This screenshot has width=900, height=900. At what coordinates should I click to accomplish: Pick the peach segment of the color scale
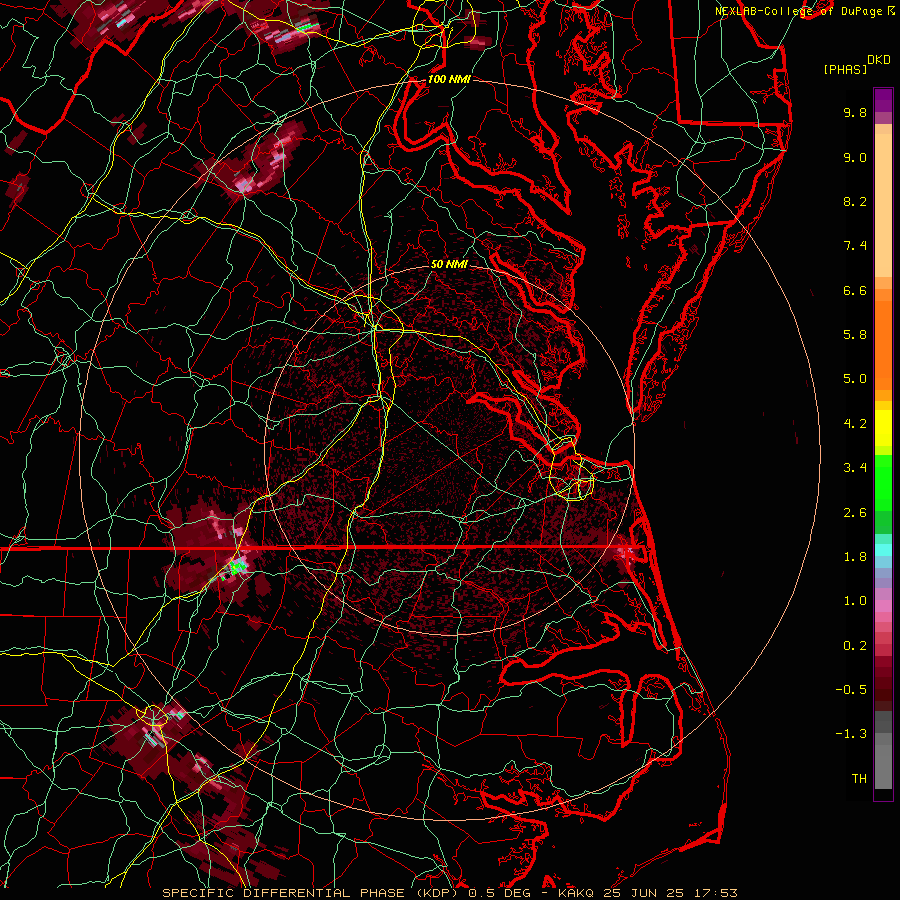pyautogui.click(x=883, y=204)
